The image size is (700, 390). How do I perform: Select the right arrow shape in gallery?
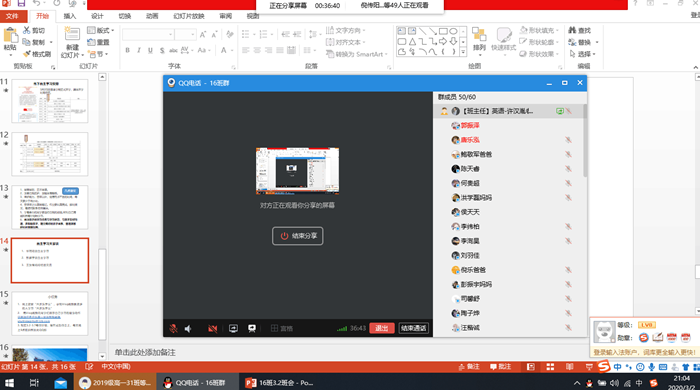point(443,41)
